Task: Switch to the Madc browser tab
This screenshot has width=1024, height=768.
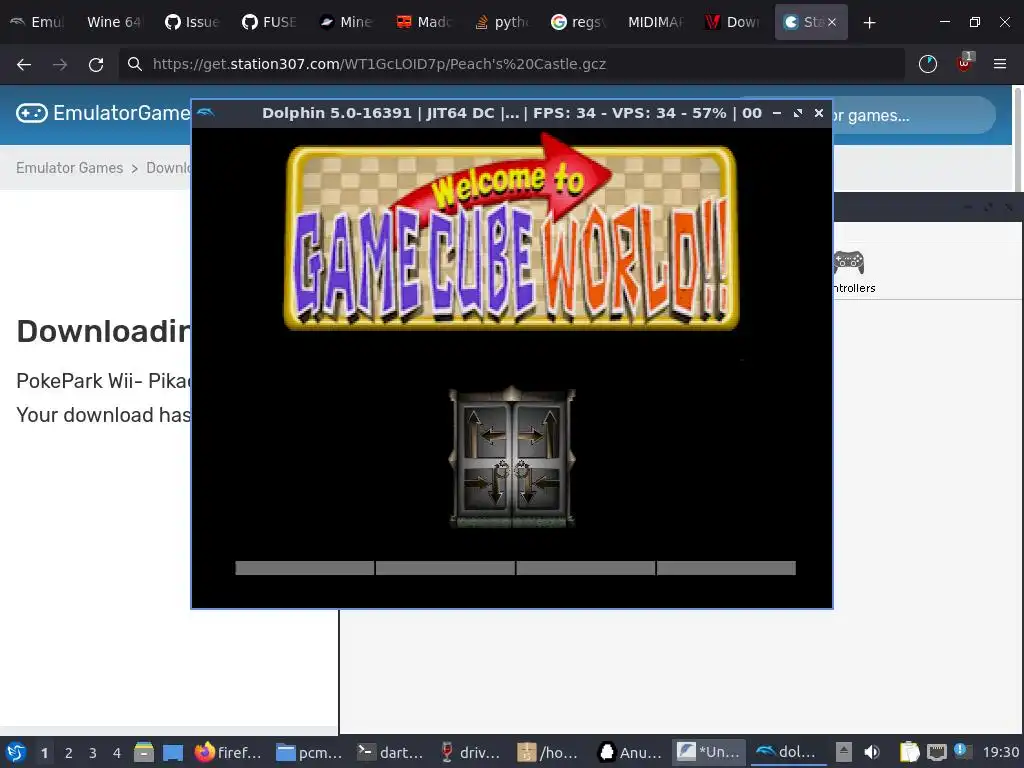Action: click(423, 22)
